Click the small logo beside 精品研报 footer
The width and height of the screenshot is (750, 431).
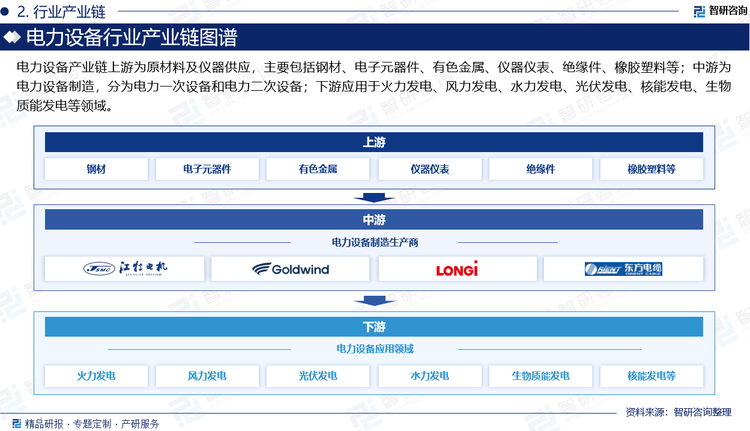(x=16, y=423)
